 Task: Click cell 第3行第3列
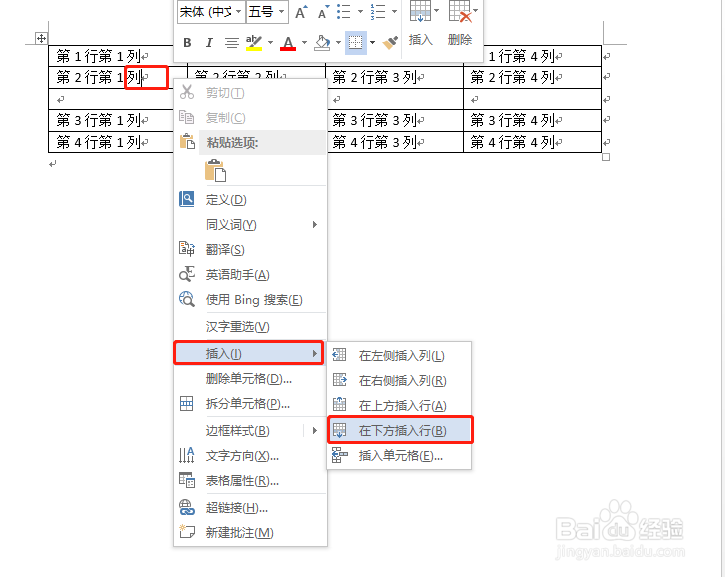coord(395,120)
